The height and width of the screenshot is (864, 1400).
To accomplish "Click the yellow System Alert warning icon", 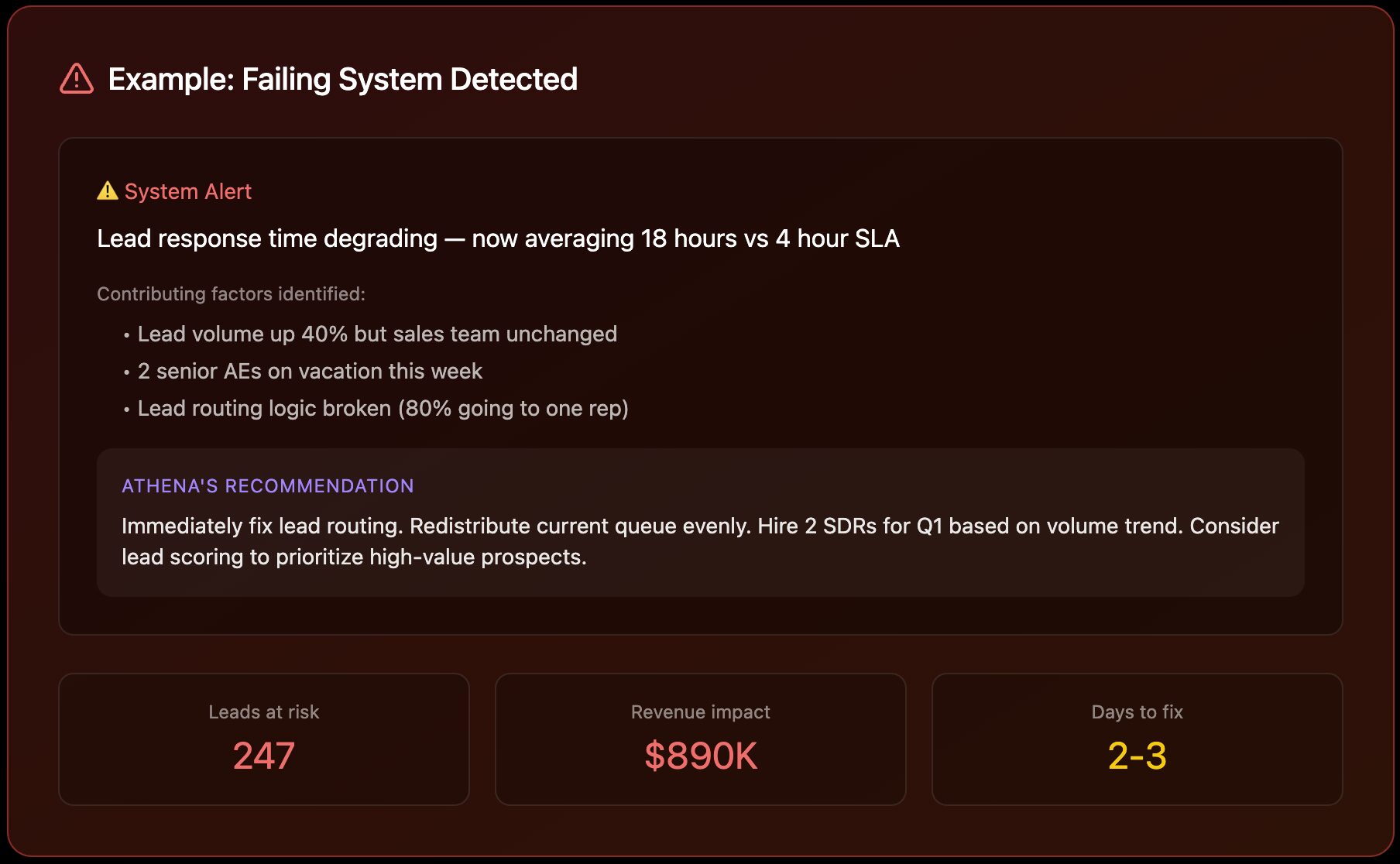I will (107, 190).
